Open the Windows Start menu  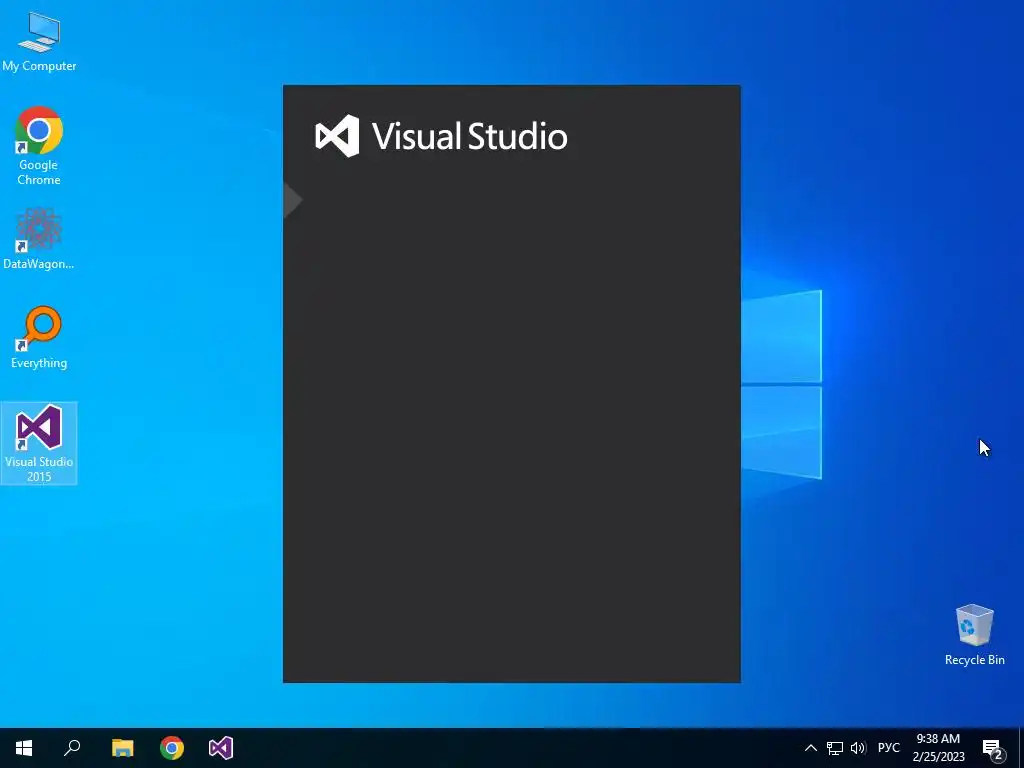point(24,748)
